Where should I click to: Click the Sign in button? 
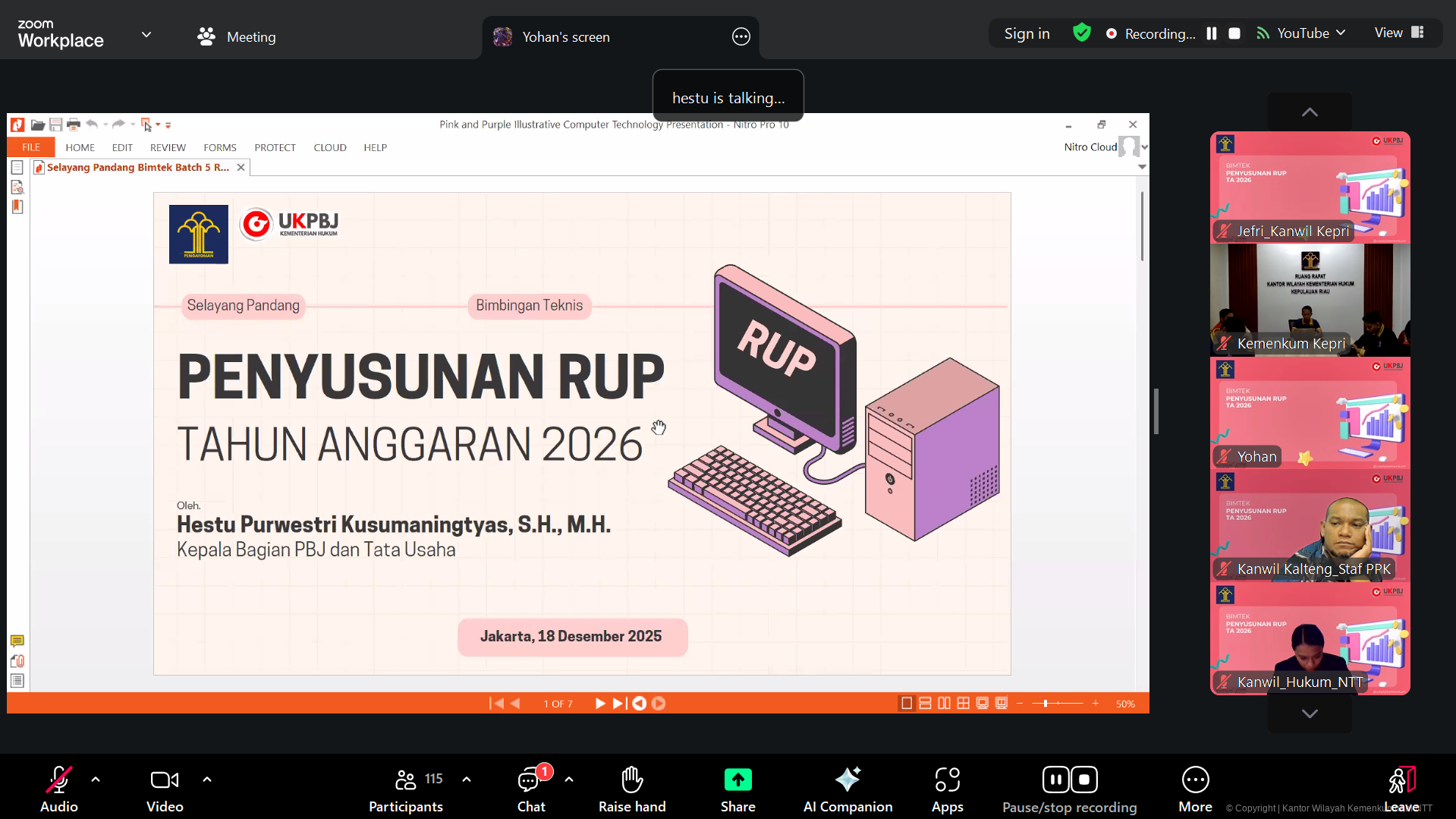[x=1027, y=33]
